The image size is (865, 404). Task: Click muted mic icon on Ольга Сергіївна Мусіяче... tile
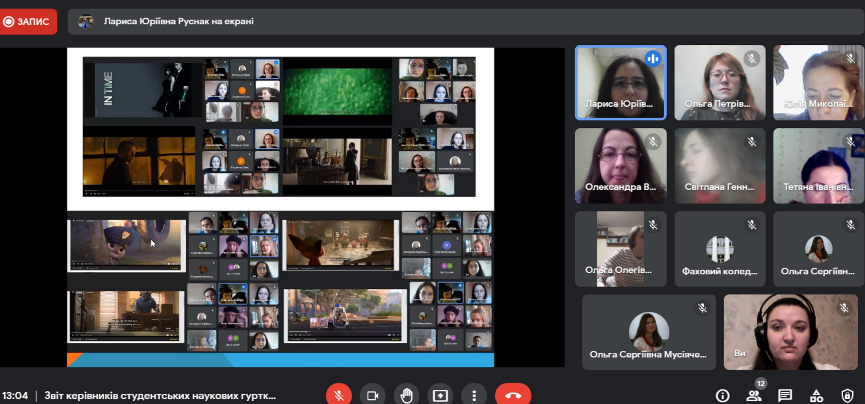click(702, 308)
